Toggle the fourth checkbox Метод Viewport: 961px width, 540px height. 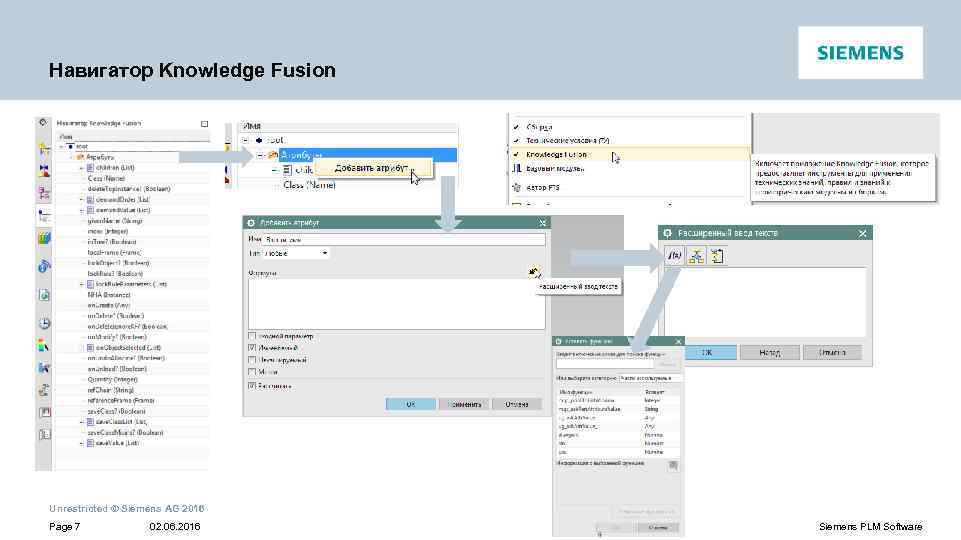coord(252,371)
